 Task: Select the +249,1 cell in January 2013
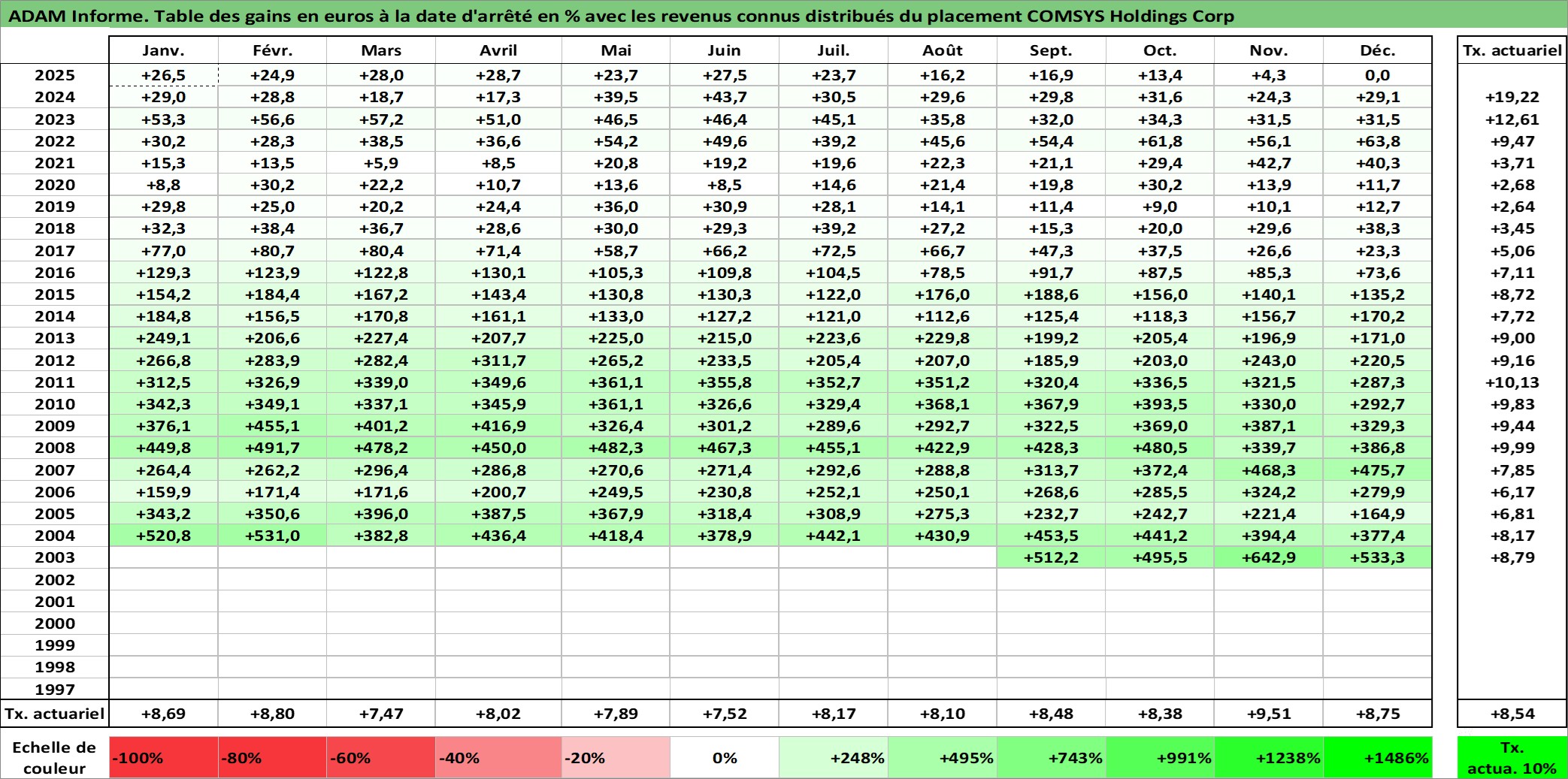pyautogui.click(x=163, y=338)
